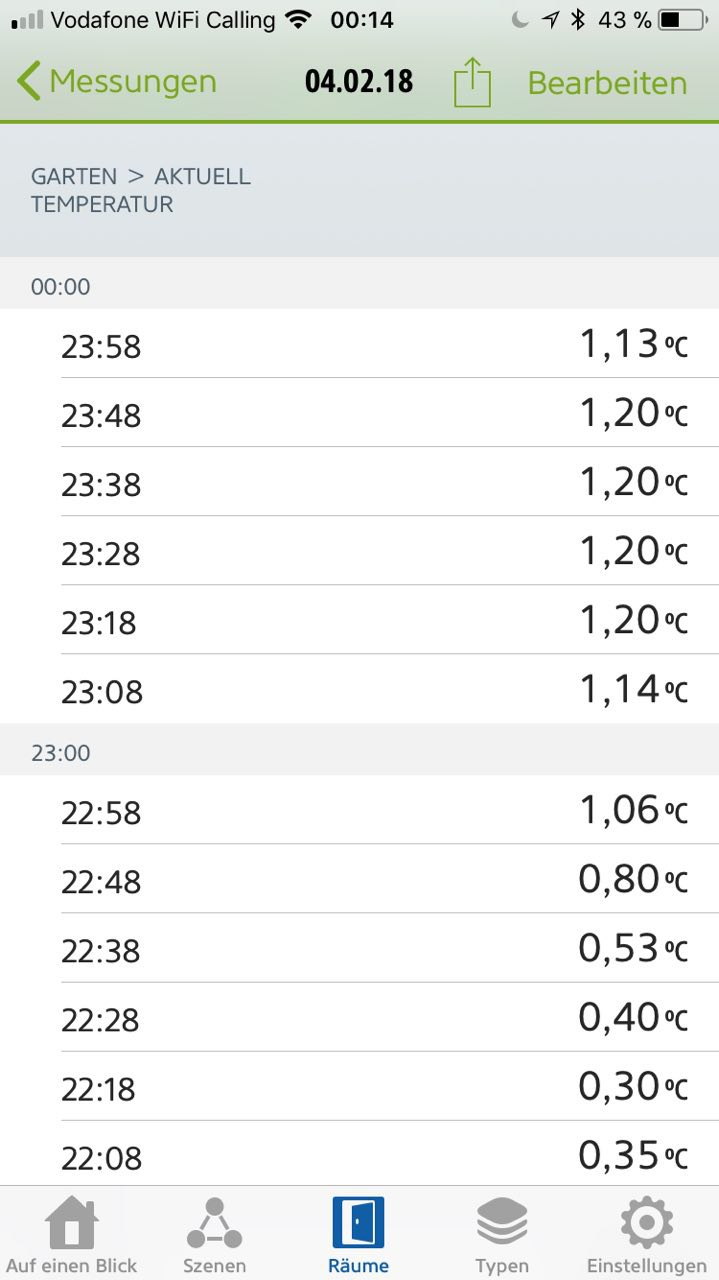Switch to the Szenen tab

[x=214, y=1236]
